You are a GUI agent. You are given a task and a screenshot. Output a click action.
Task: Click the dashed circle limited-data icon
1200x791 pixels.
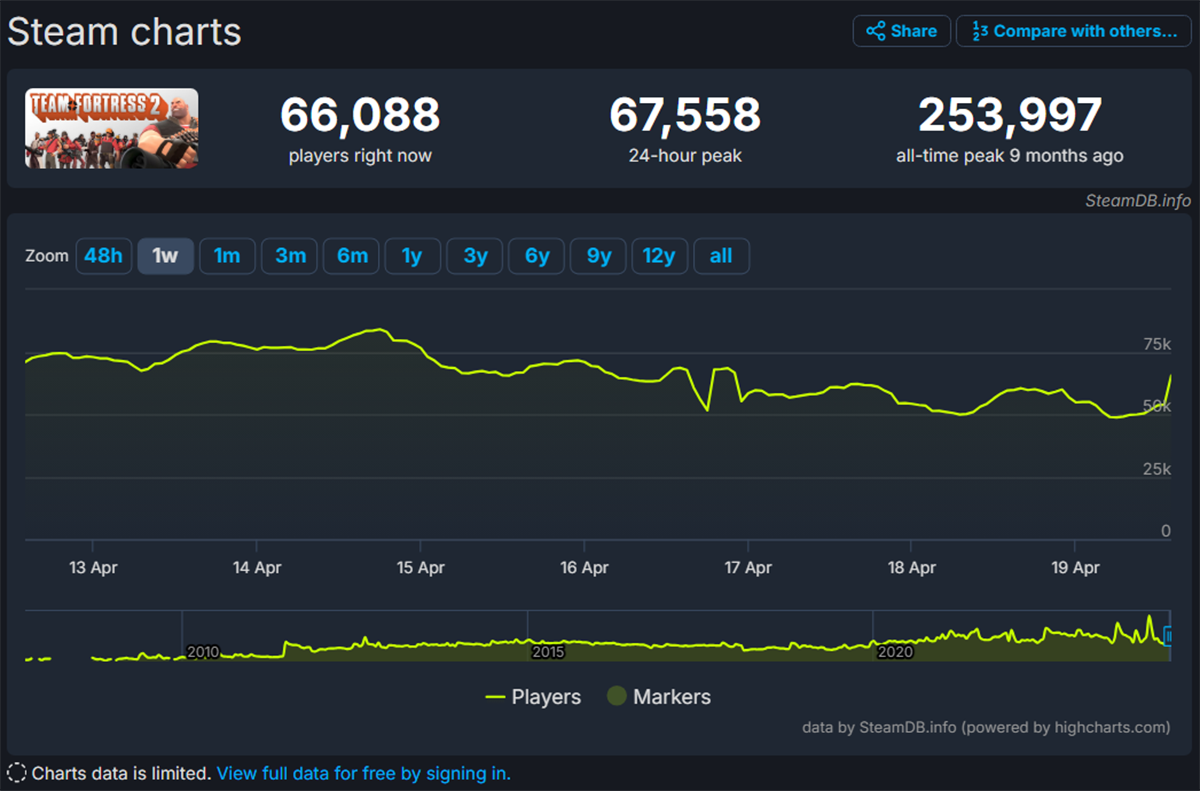click(16, 773)
